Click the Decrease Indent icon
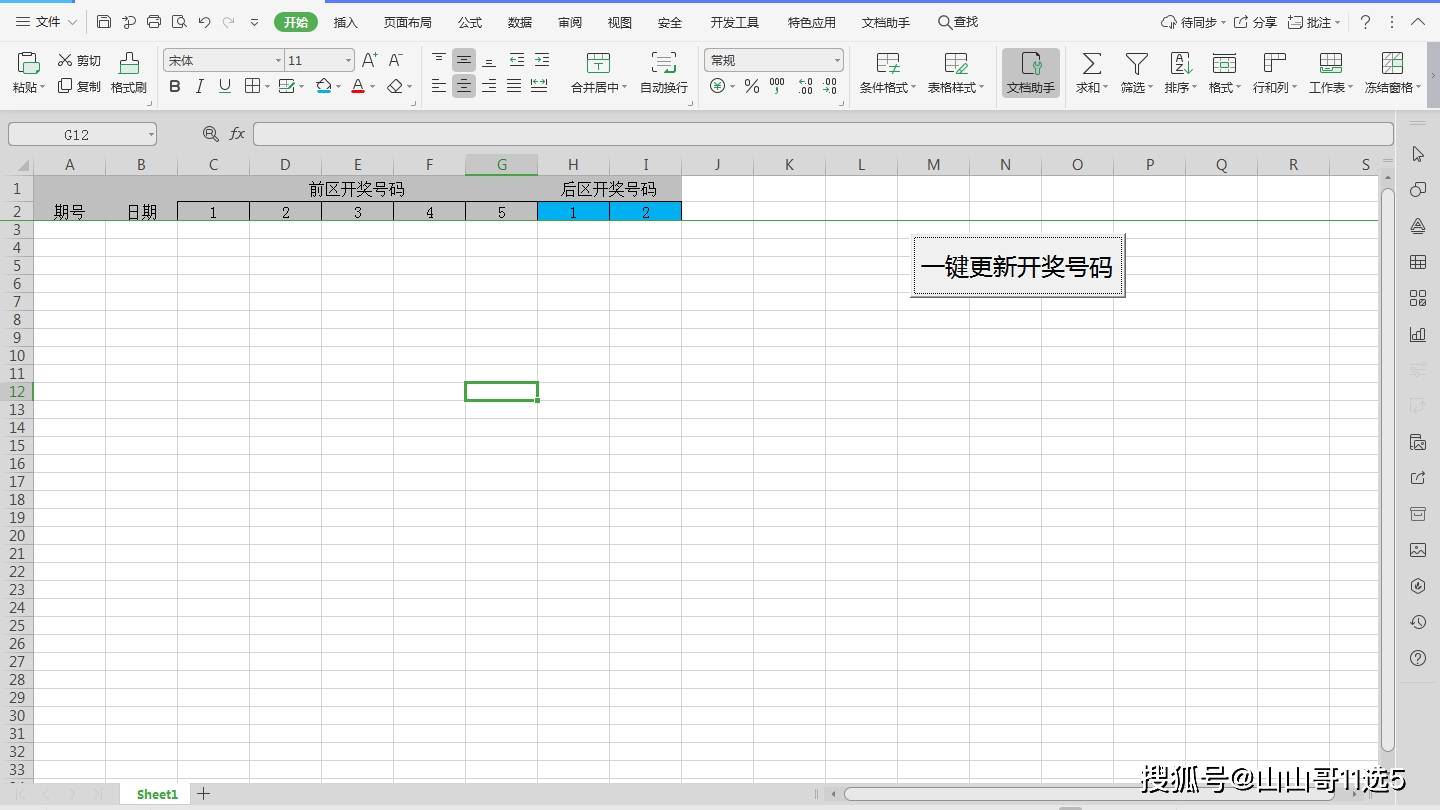Image resolution: width=1440 pixels, height=810 pixels. [x=516, y=60]
